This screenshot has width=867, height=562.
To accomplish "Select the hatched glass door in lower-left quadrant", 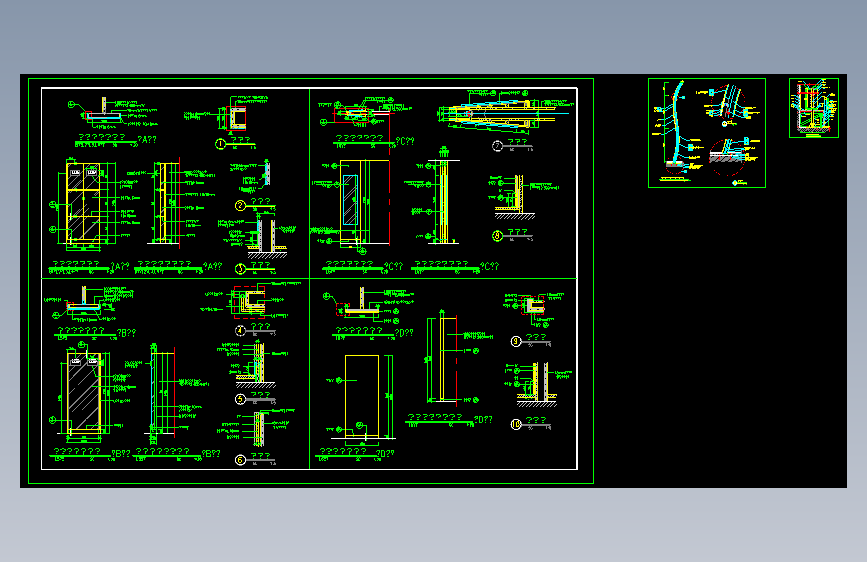I will [x=83, y=393].
